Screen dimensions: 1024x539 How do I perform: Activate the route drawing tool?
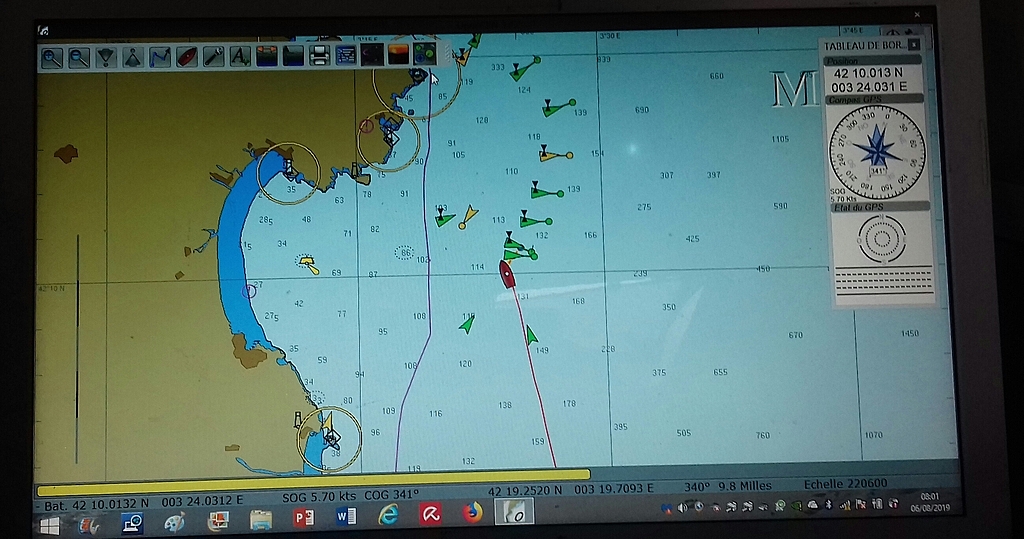(159, 57)
